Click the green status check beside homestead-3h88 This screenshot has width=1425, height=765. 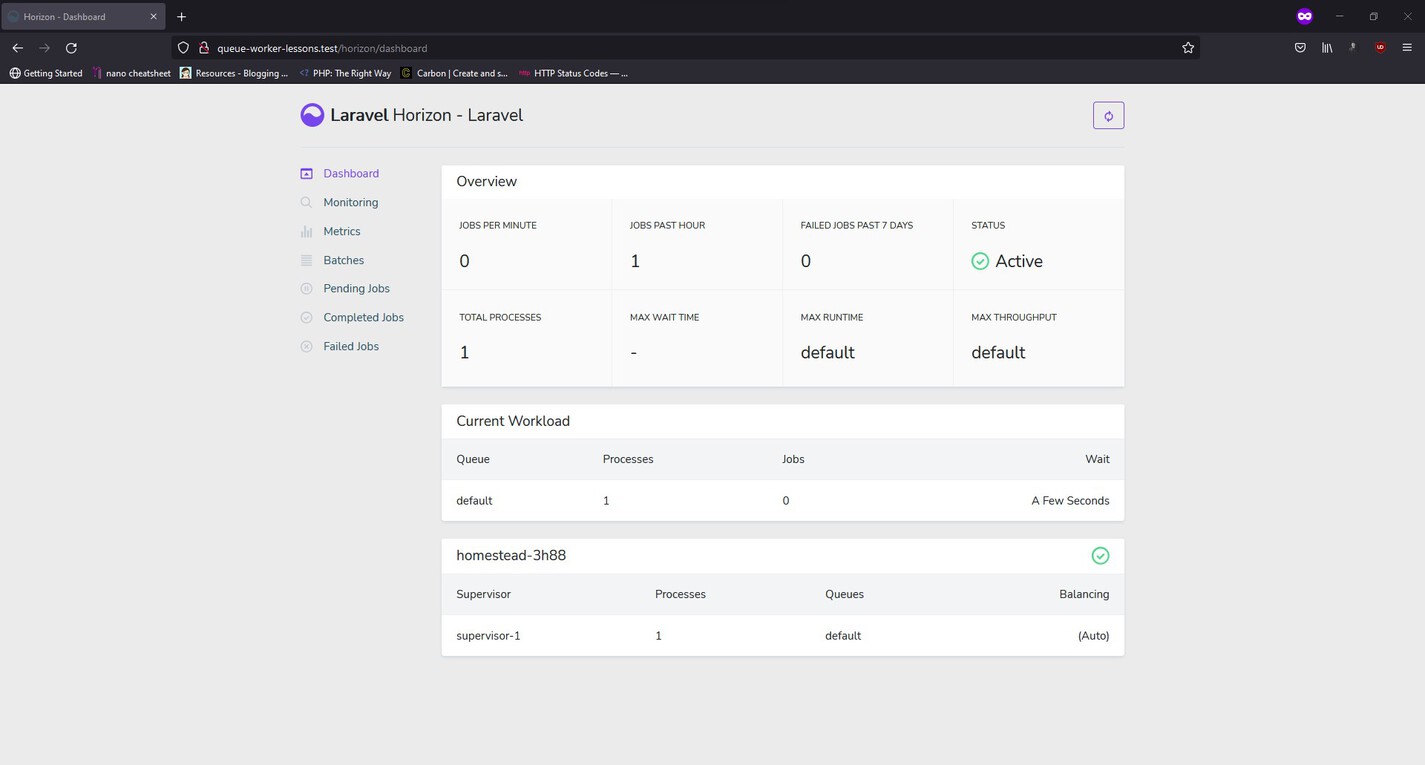(1100, 555)
